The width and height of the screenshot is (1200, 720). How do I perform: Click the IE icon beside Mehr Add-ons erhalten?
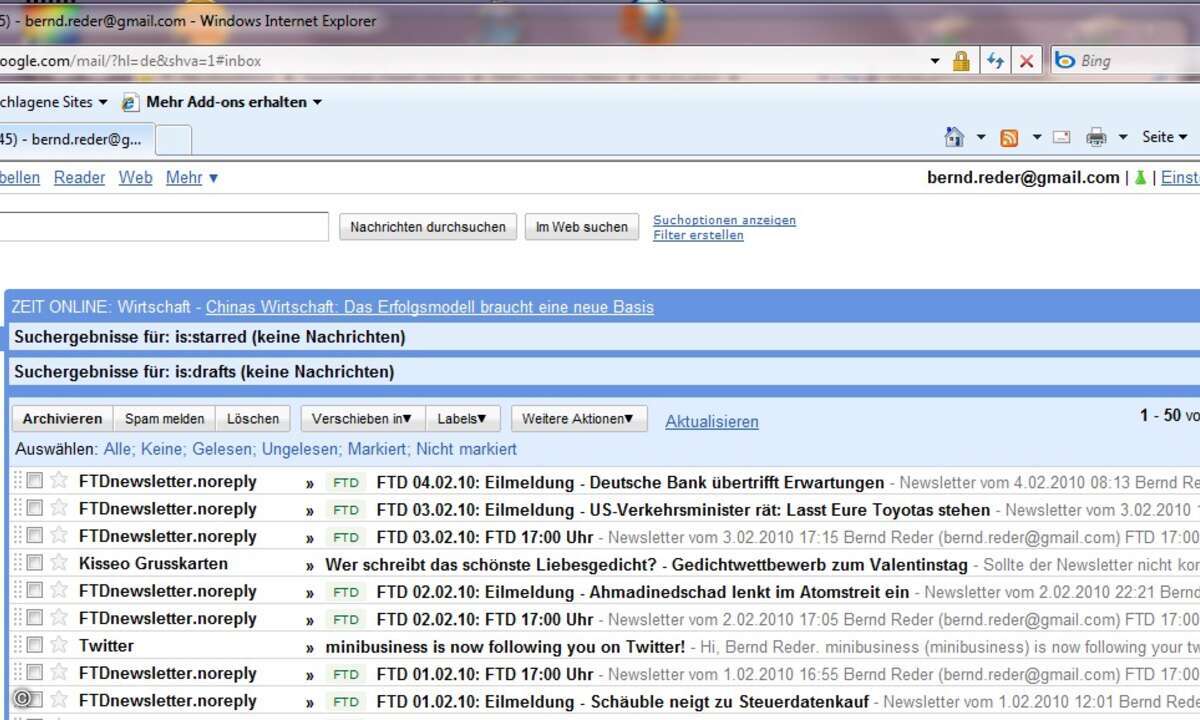point(130,102)
